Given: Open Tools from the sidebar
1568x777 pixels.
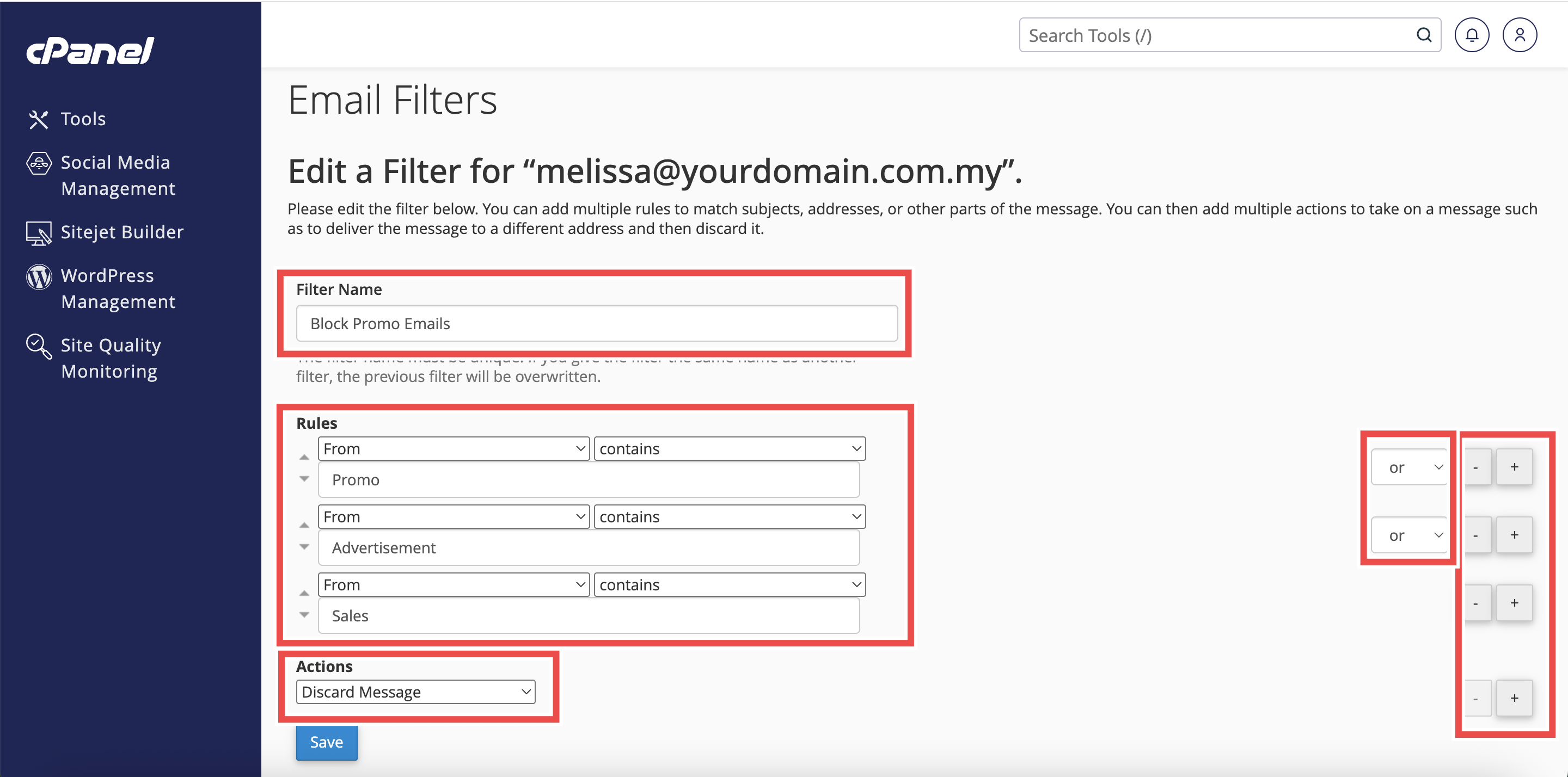Looking at the screenshot, I should tap(83, 119).
